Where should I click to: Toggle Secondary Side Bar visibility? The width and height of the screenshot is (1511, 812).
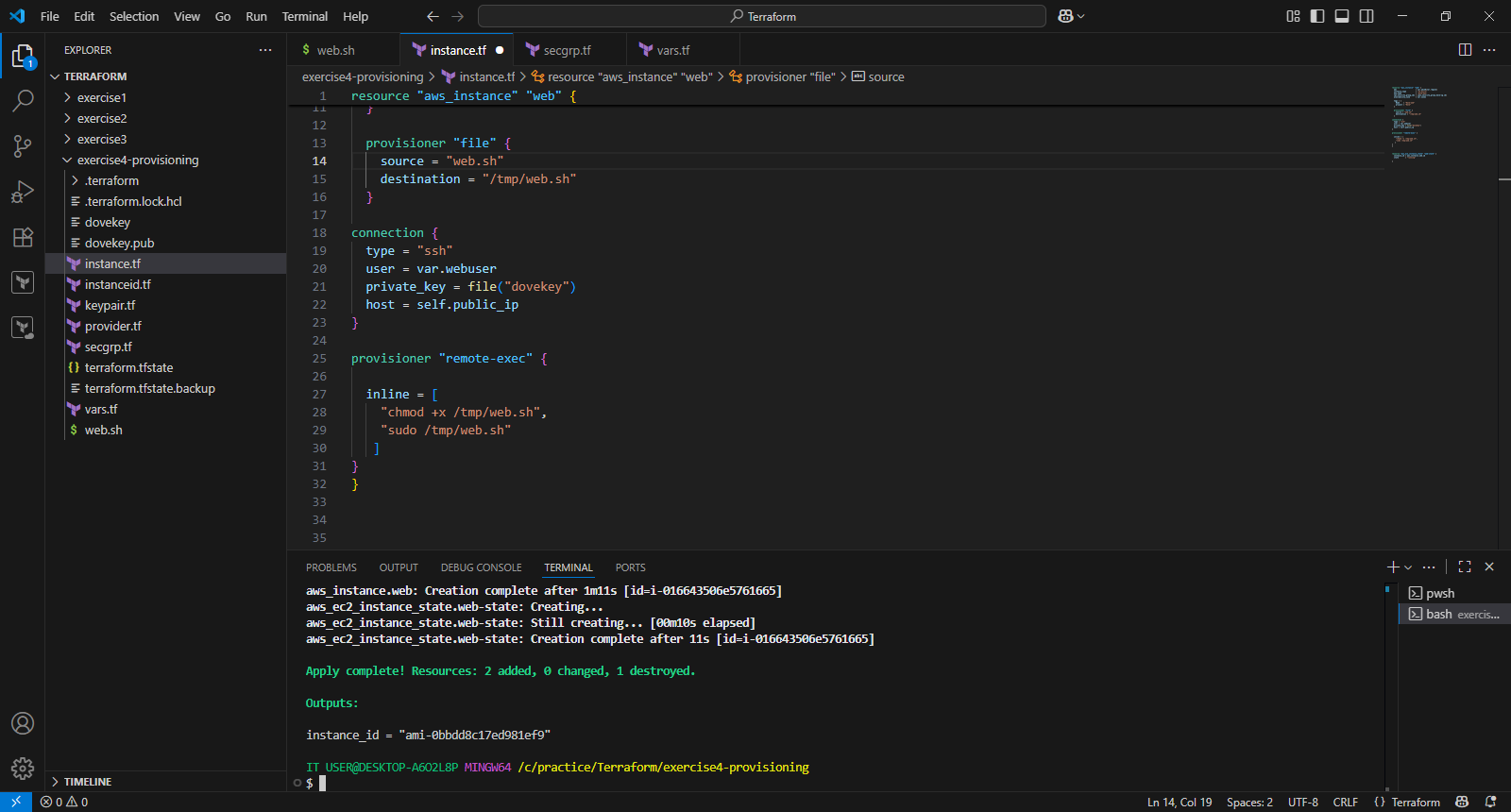1367,16
